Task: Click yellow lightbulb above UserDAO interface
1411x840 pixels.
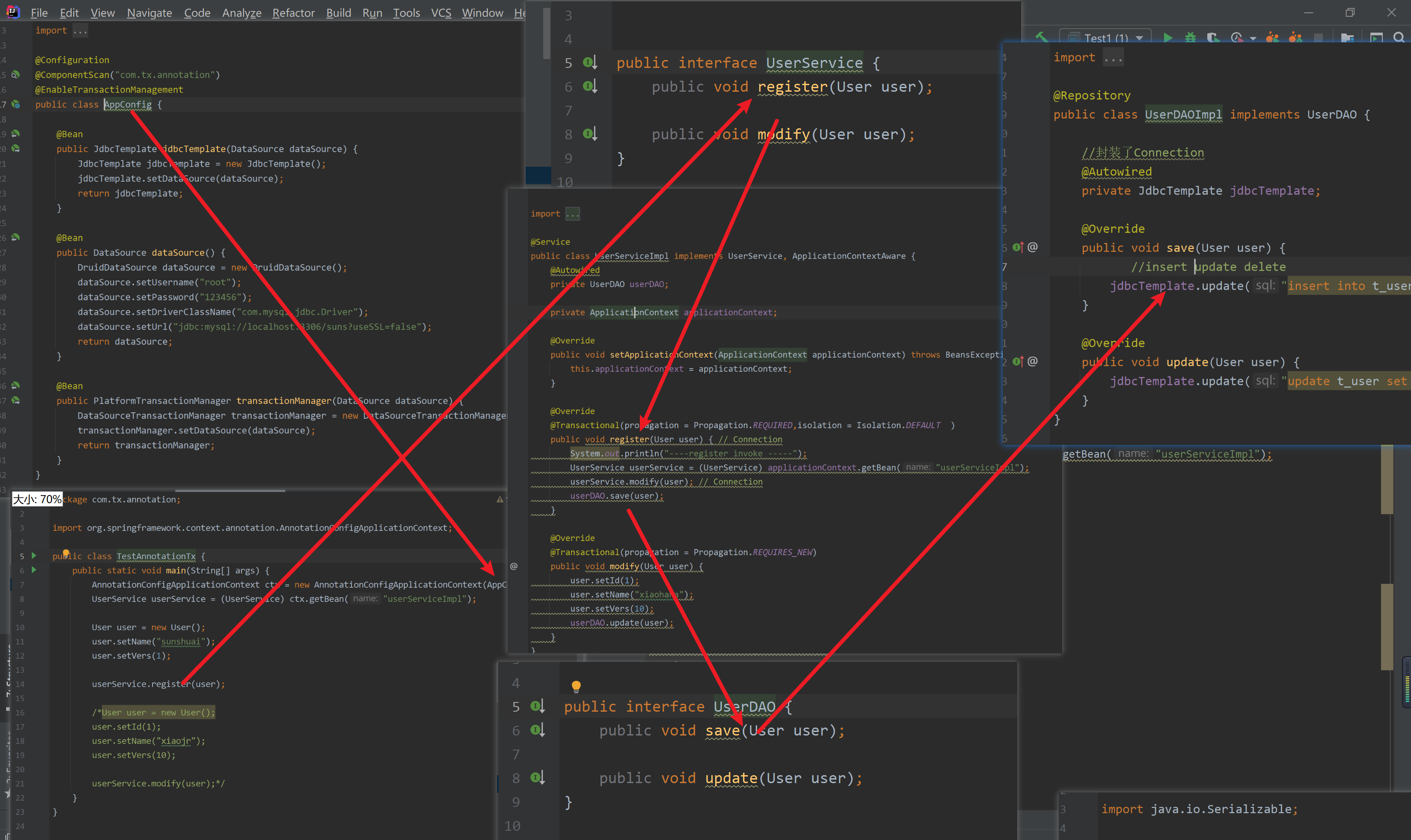Action: click(x=575, y=687)
